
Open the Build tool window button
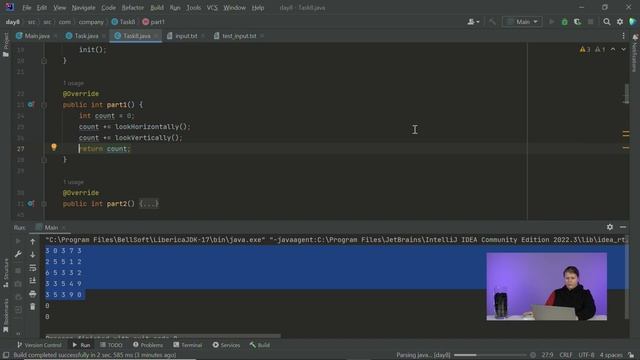tap(260, 345)
